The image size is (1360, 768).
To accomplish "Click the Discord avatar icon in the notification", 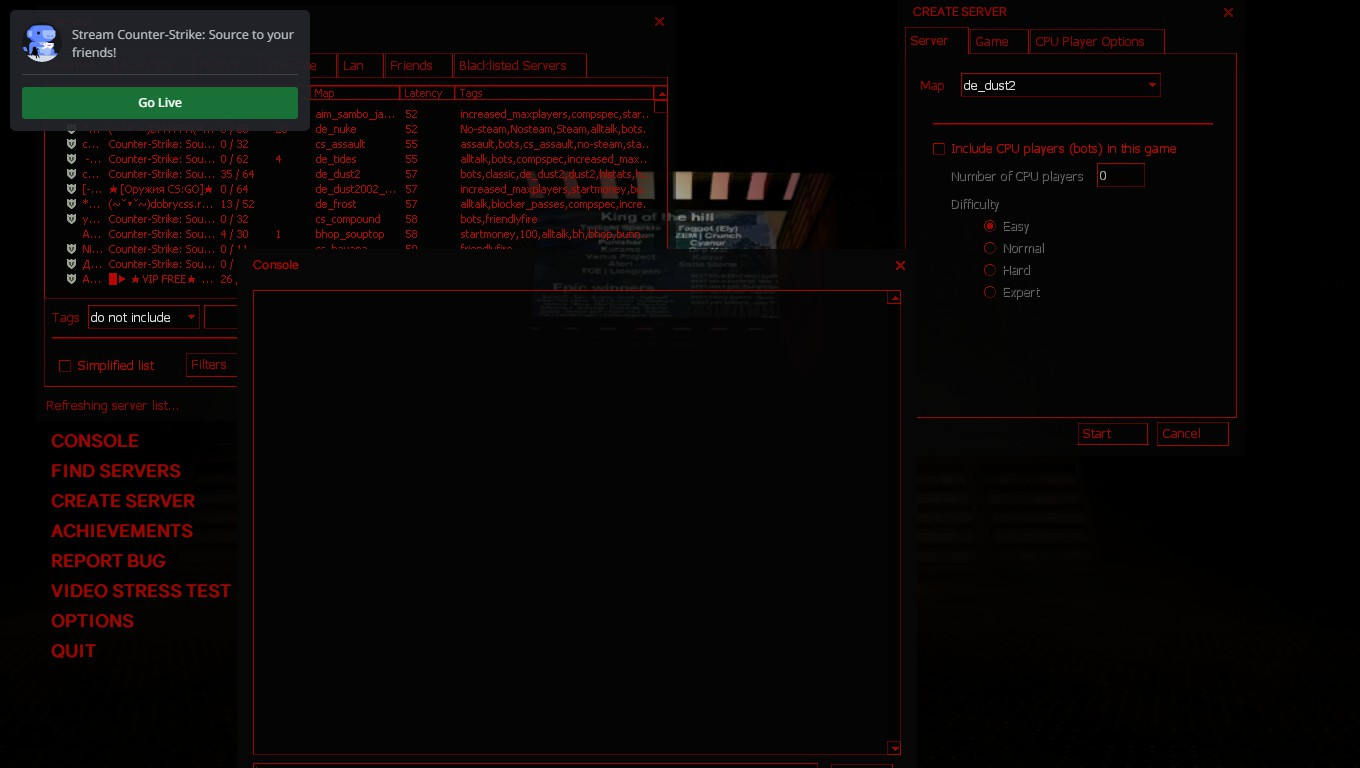I will tap(41, 43).
